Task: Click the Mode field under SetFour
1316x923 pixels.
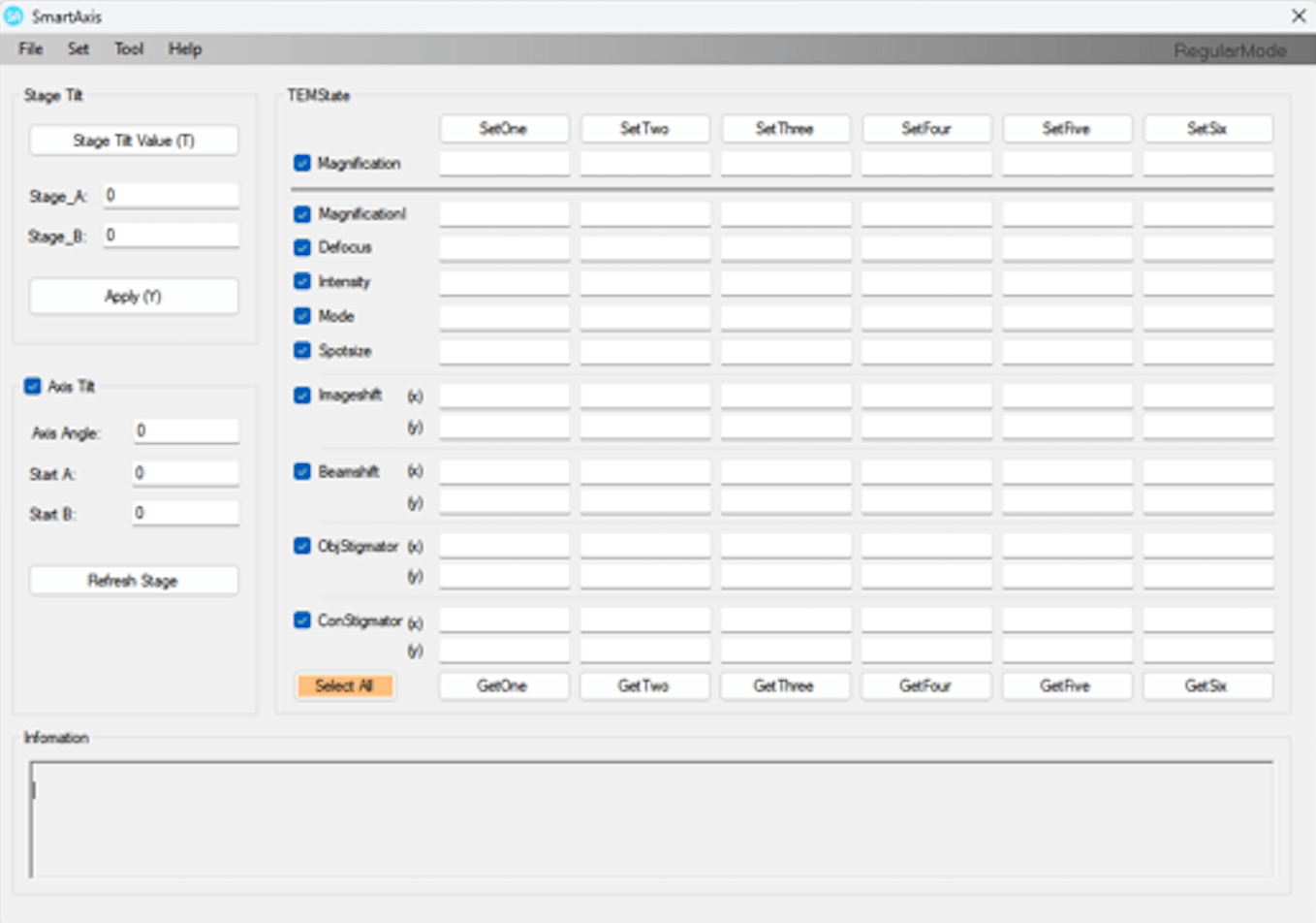Action: 926,316
